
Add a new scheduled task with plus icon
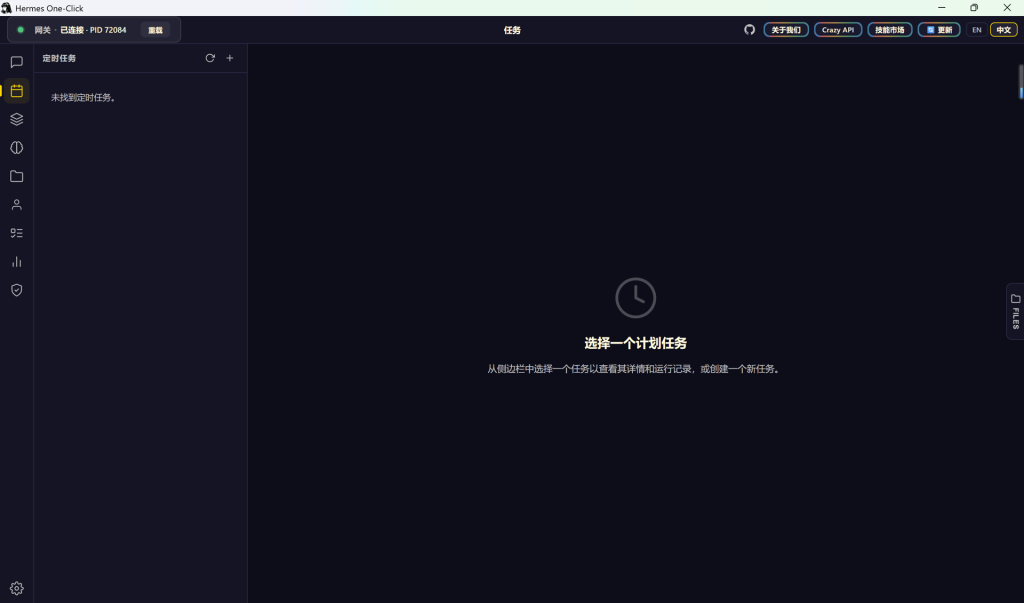click(230, 58)
